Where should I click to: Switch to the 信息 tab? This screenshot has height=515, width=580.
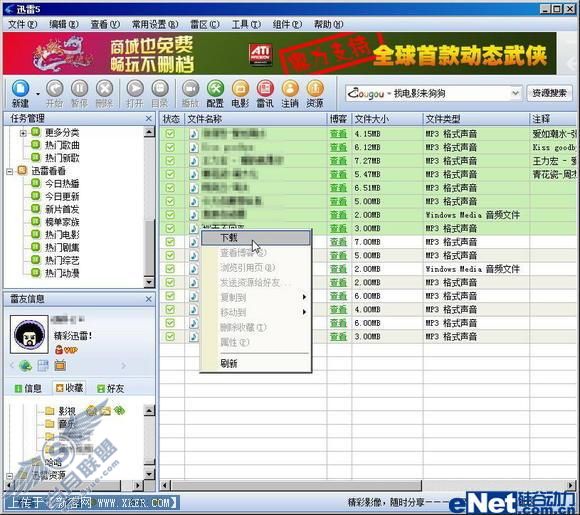[28, 388]
